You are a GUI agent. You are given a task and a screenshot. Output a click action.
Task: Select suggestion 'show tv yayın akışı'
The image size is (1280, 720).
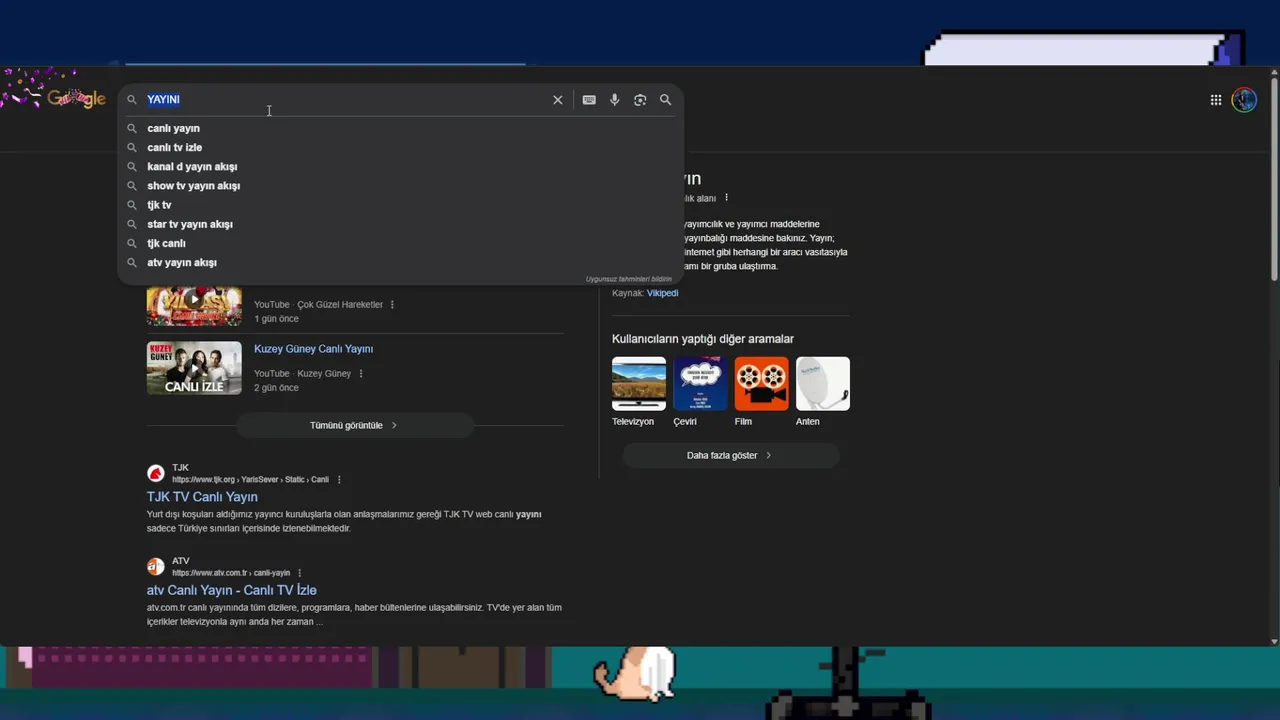pos(193,186)
